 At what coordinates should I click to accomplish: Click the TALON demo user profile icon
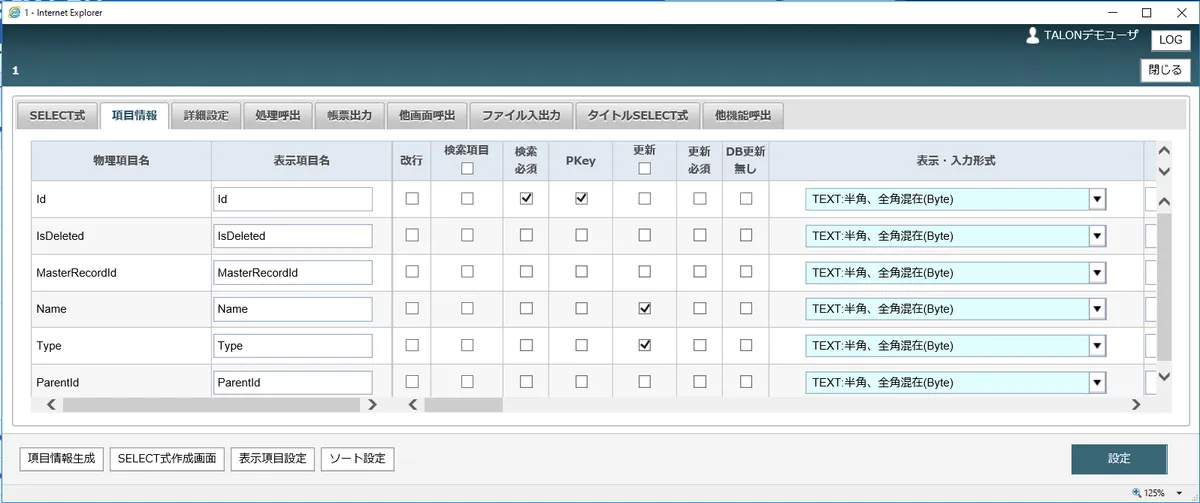point(1033,35)
